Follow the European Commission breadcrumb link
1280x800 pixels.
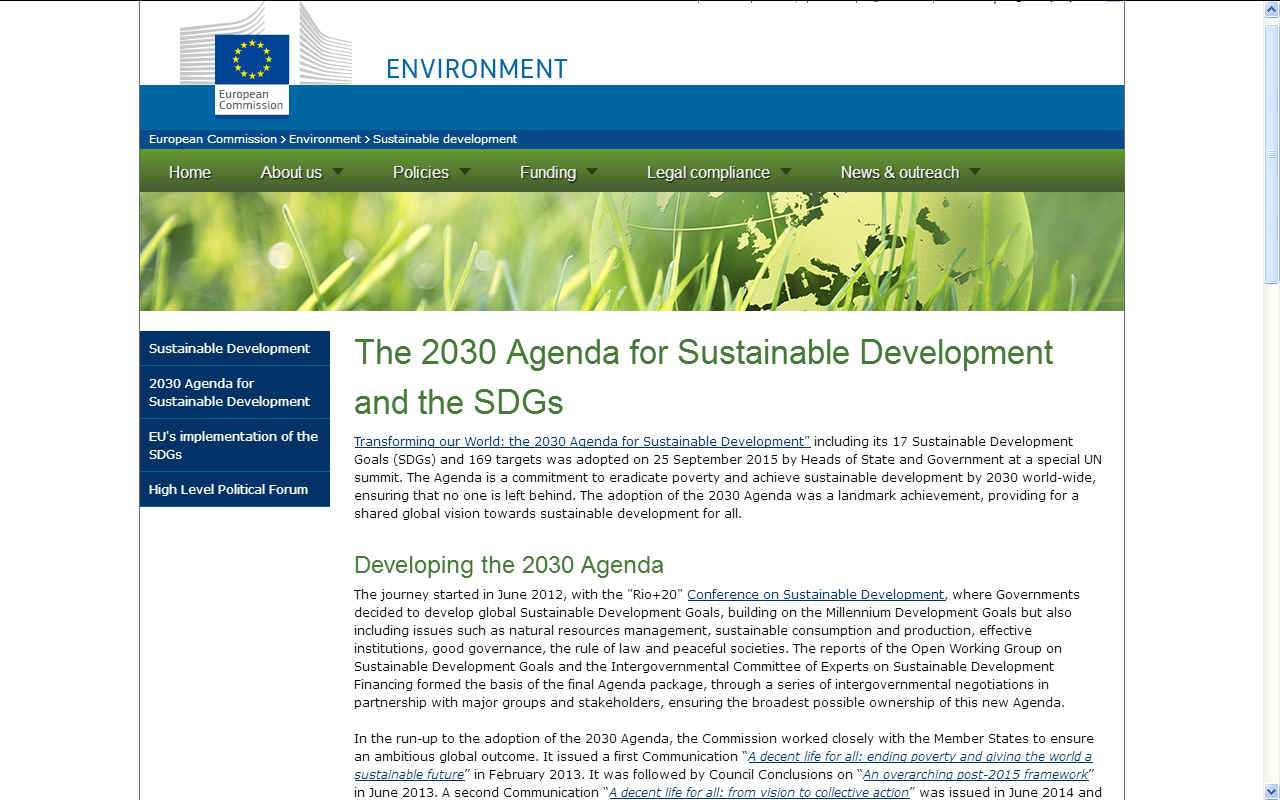[x=213, y=139]
